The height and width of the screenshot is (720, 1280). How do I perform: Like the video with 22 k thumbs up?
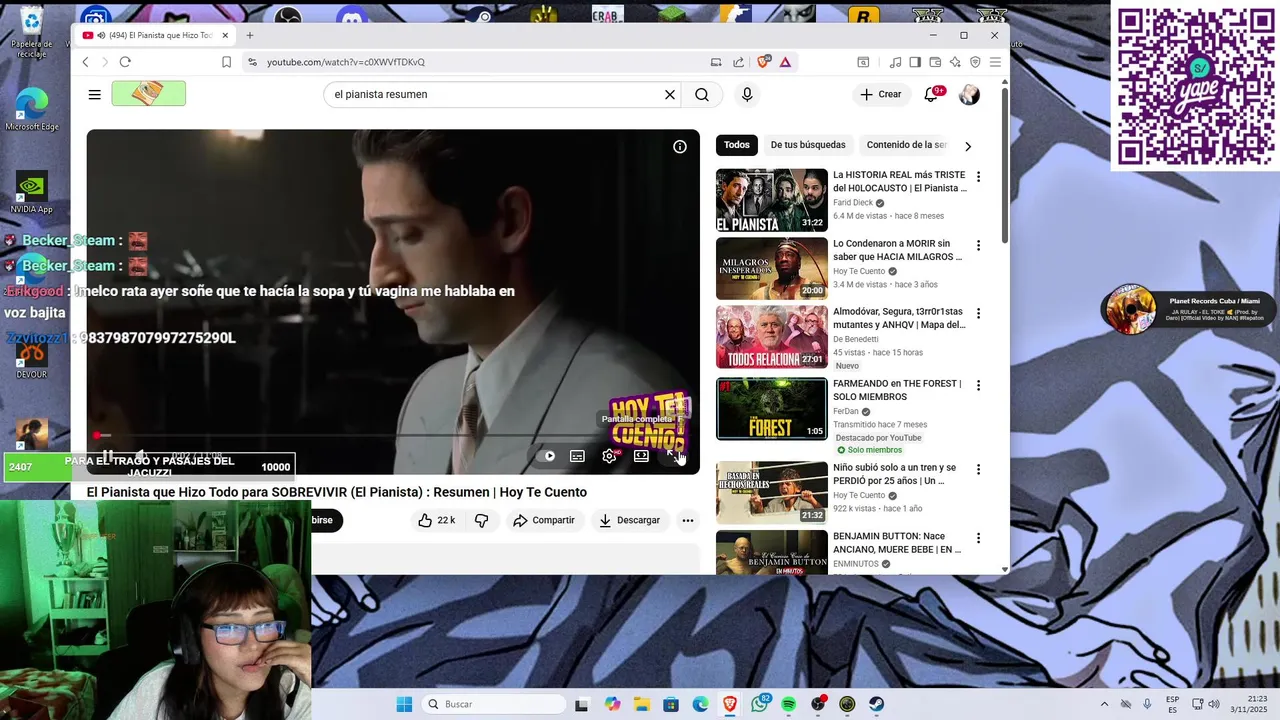tap(437, 520)
